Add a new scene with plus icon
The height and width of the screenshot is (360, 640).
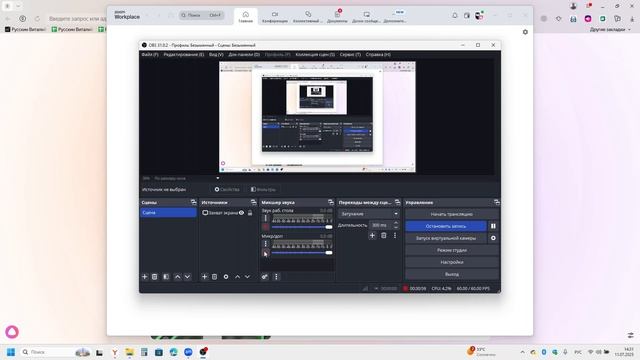click(x=144, y=277)
